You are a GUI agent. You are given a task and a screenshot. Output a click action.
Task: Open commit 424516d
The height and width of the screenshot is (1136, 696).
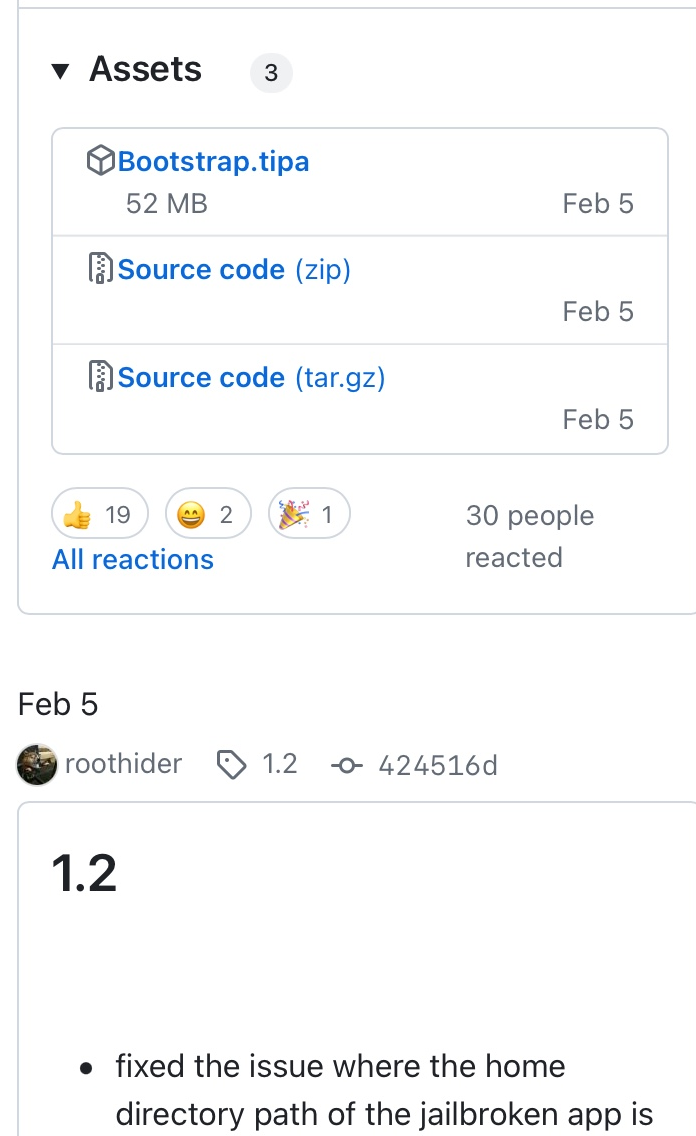coord(437,765)
